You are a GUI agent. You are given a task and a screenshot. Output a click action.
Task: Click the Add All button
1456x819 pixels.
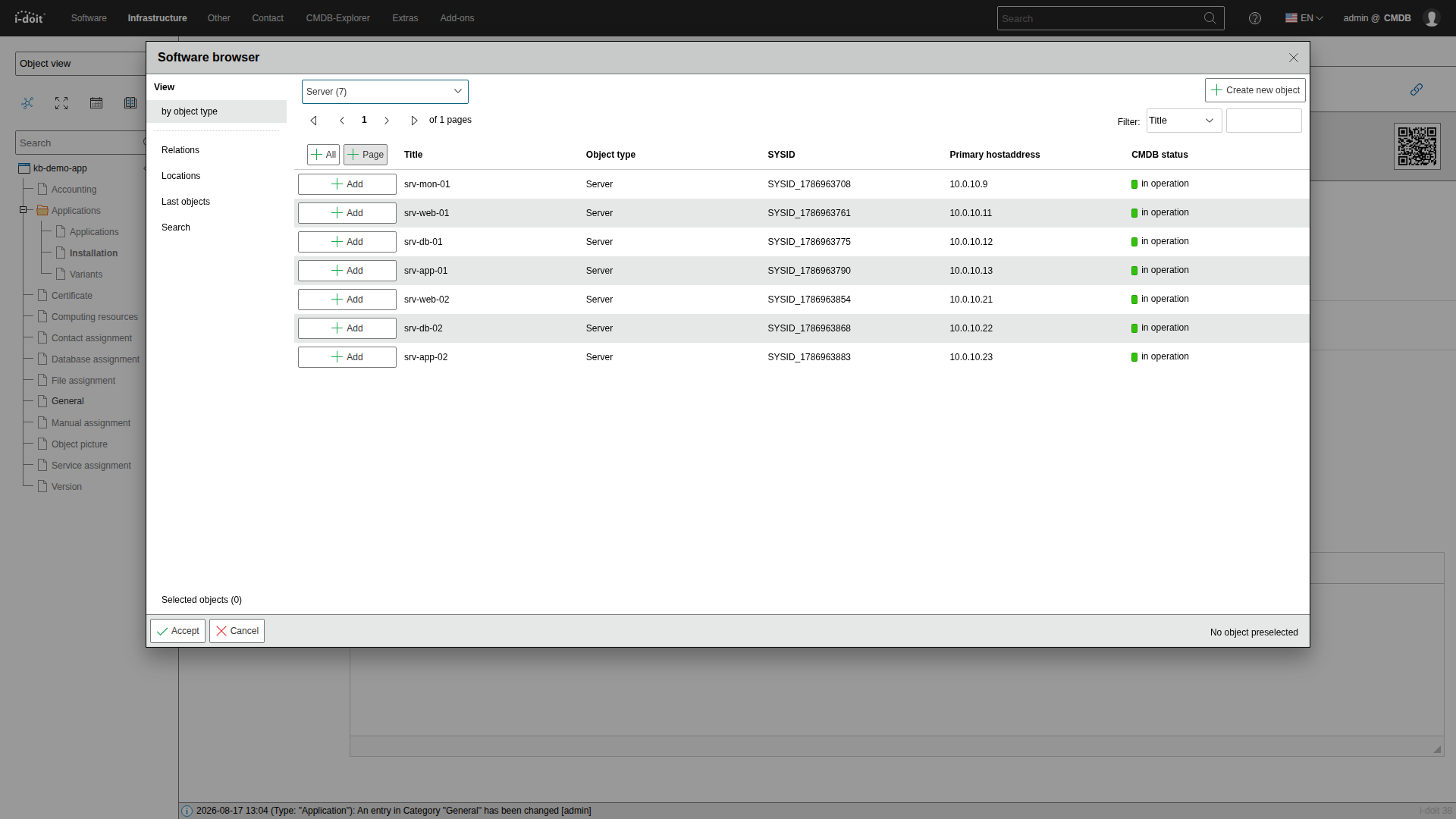[323, 155]
